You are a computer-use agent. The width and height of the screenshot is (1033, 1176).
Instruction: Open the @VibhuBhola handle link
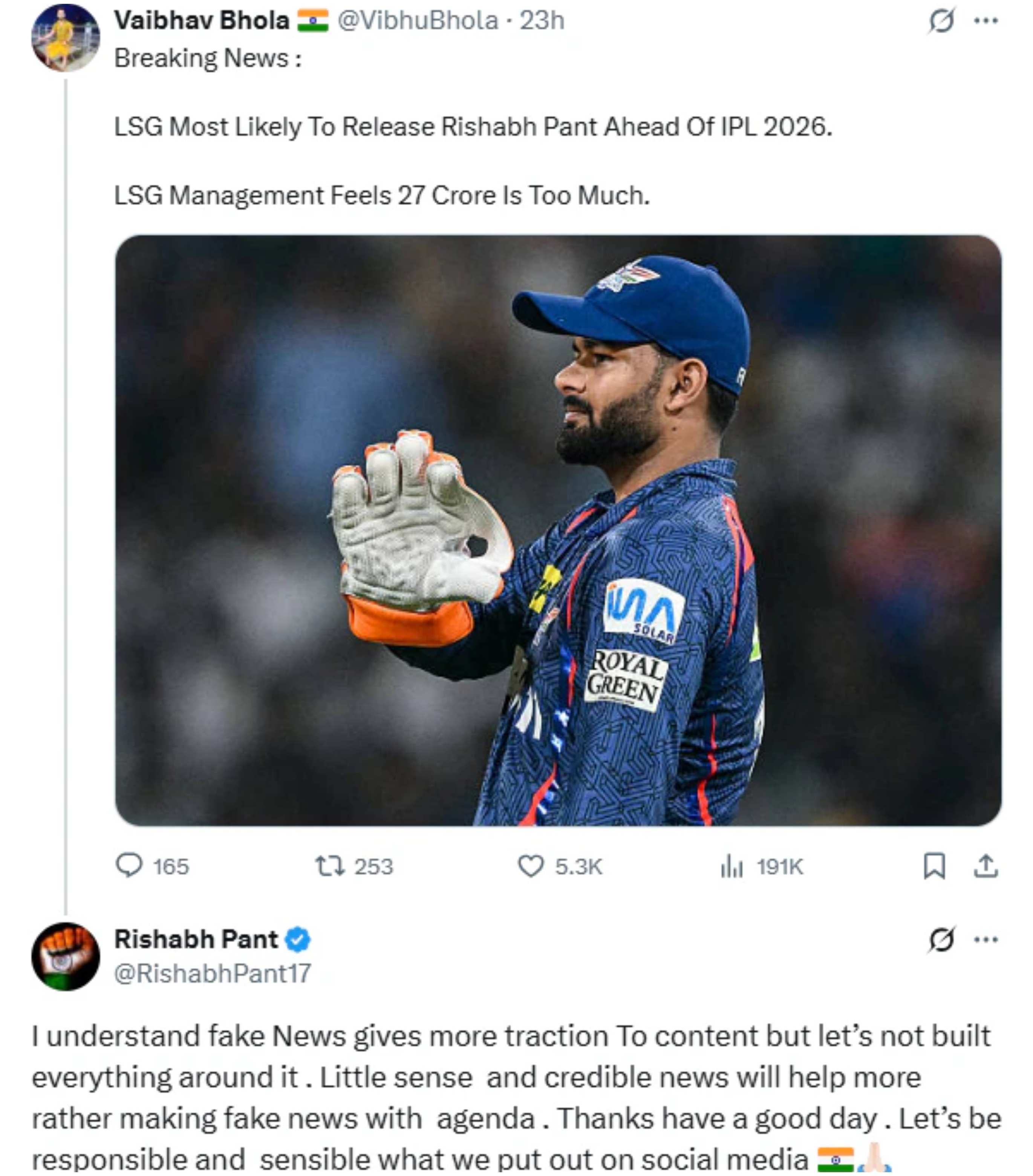(x=418, y=21)
